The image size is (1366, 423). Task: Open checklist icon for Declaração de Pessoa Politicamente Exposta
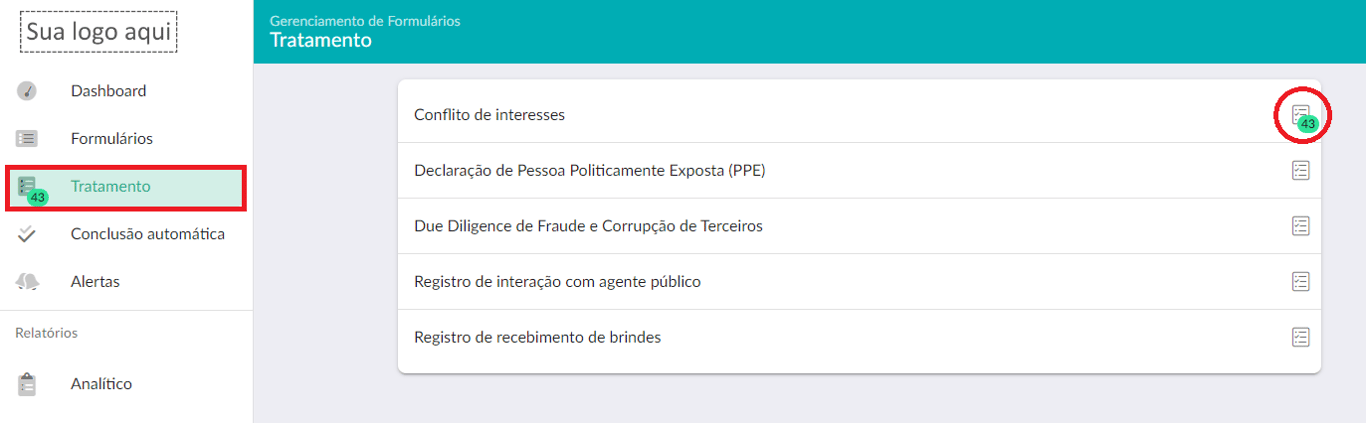pyautogui.click(x=1300, y=170)
